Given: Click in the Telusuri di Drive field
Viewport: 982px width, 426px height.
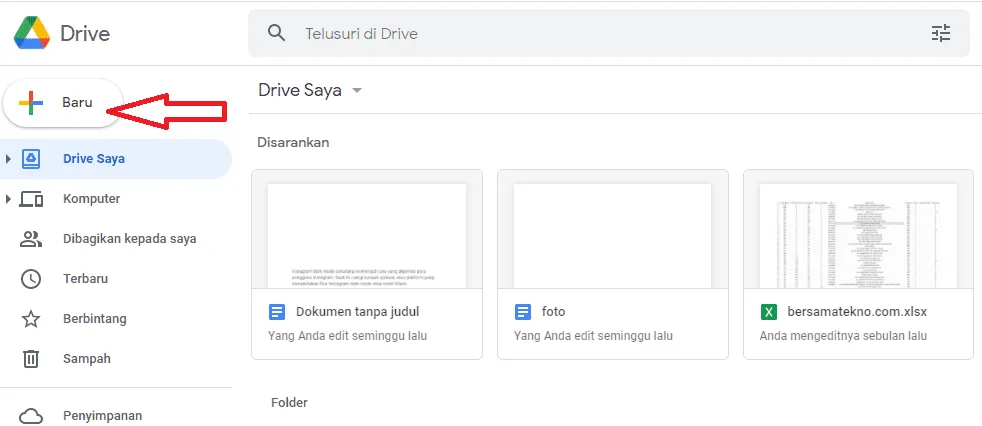Looking at the screenshot, I should coord(609,33).
